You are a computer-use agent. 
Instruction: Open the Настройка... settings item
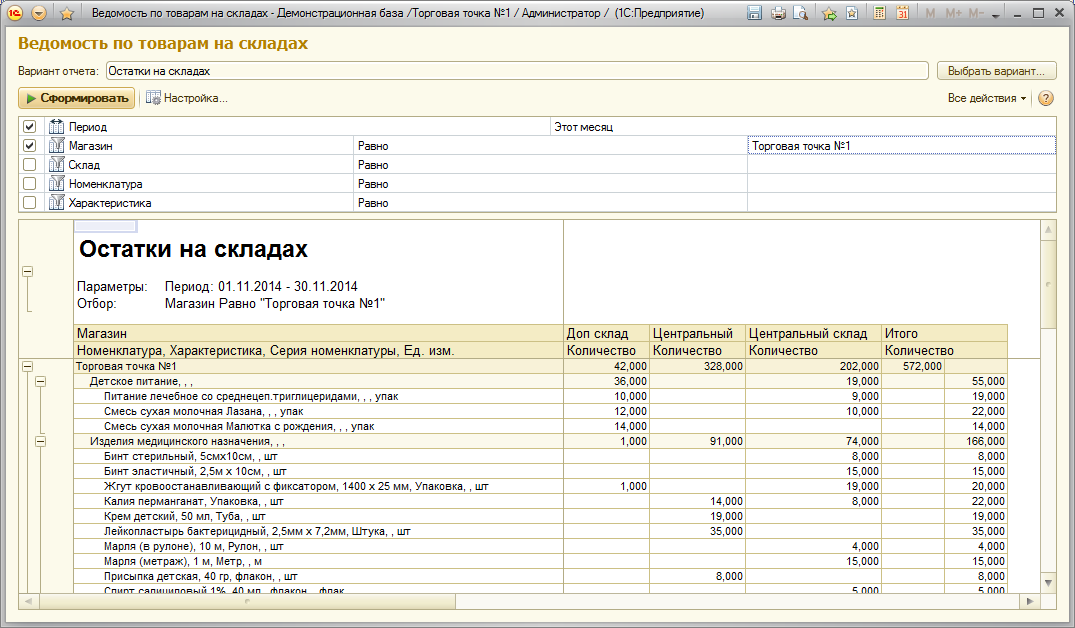pos(187,98)
